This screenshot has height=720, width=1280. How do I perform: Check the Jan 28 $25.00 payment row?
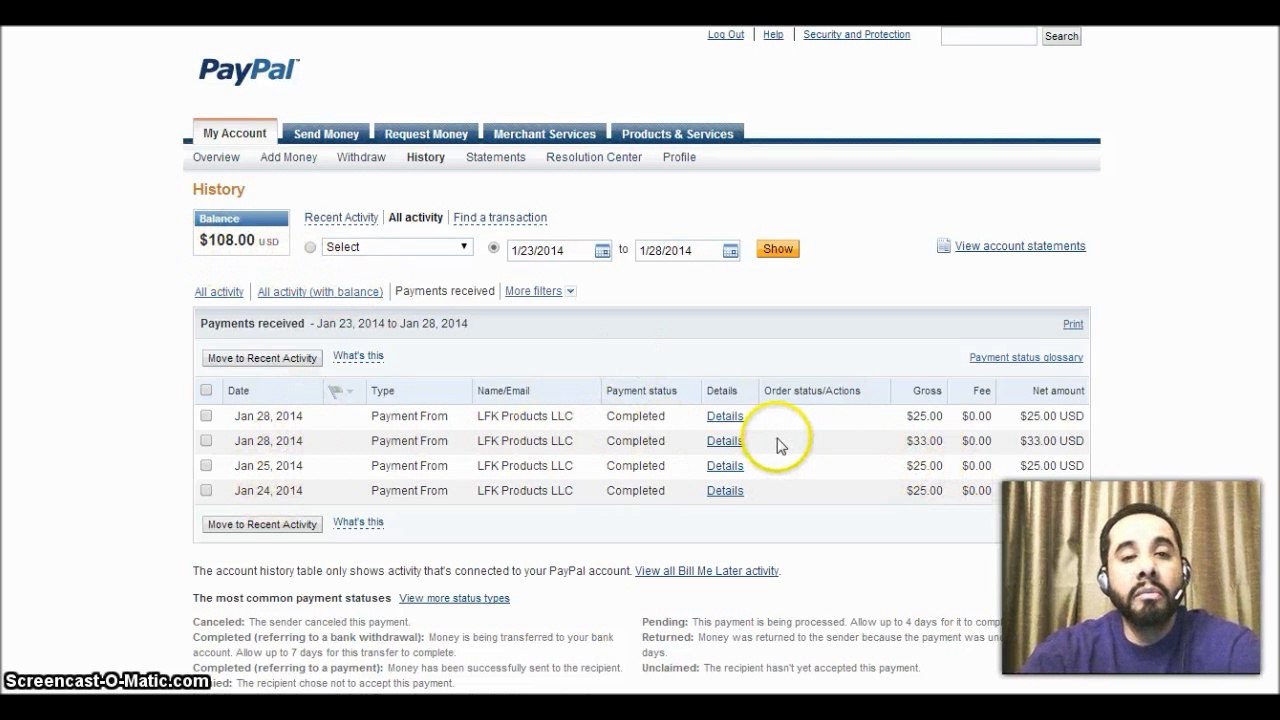[x=206, y=415]
